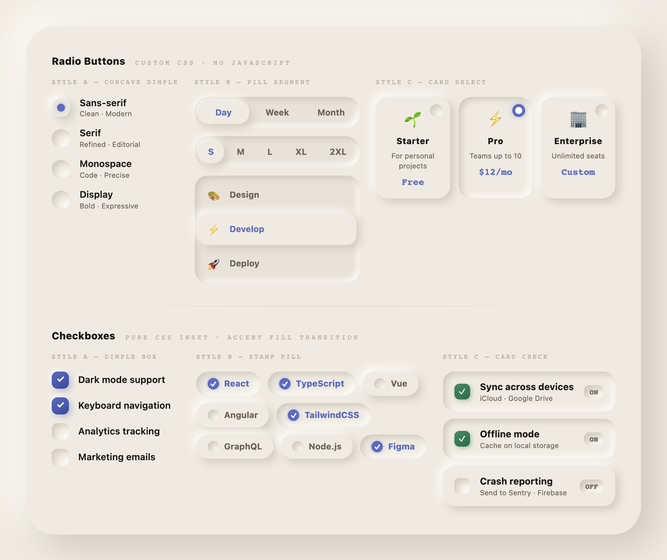The width and height of the screenshot is (667, 560).
Task: Click the ON badge for Offline mode
Action: tap(594, 440)
